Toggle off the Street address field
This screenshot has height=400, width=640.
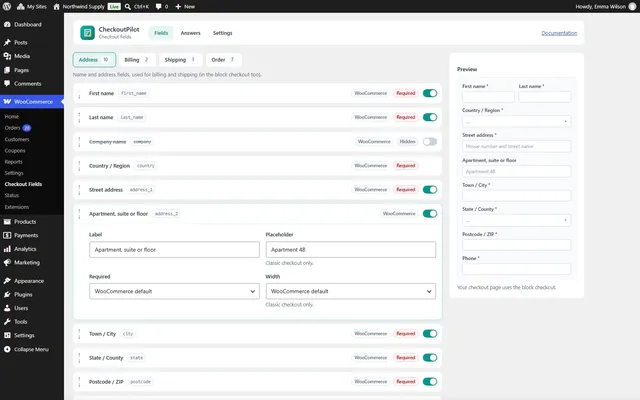430,189
